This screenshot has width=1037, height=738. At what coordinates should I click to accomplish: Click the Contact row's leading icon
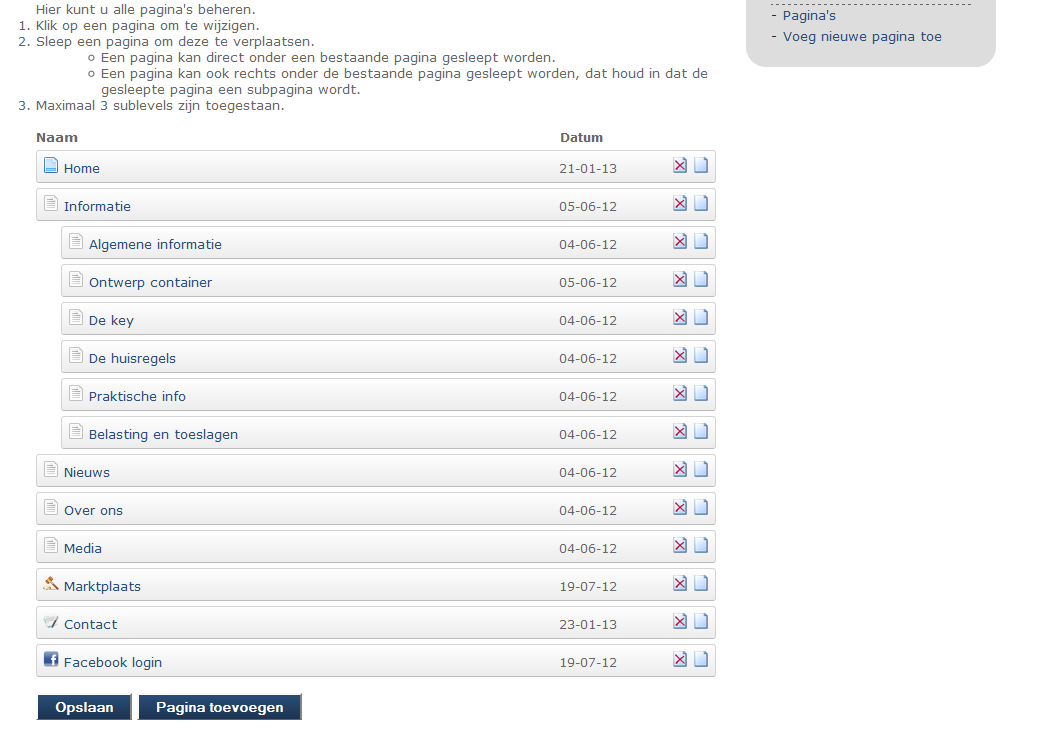(51, 622)
